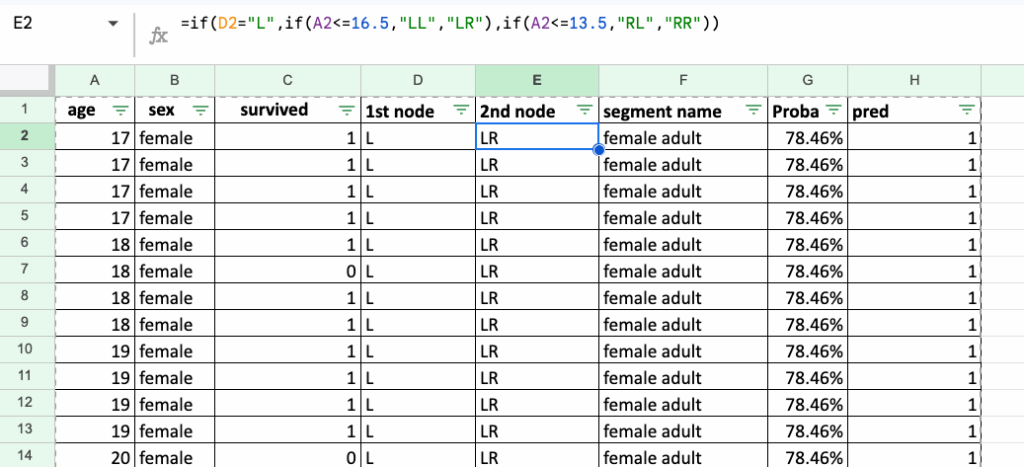The width and height of the screenshot is (1024, 467).
Task: Select row 7 header
Action: [27, 271]
